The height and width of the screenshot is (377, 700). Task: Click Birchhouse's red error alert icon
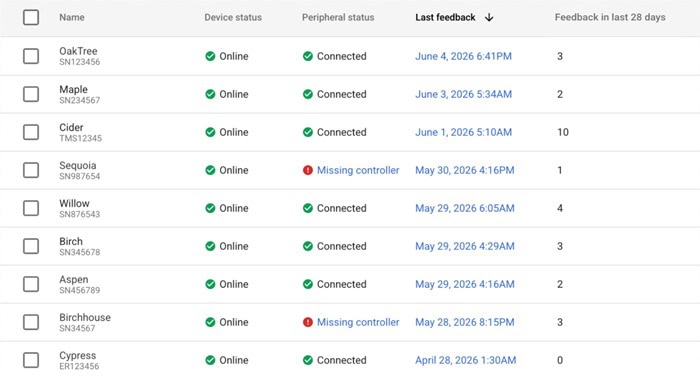(308, 322)
